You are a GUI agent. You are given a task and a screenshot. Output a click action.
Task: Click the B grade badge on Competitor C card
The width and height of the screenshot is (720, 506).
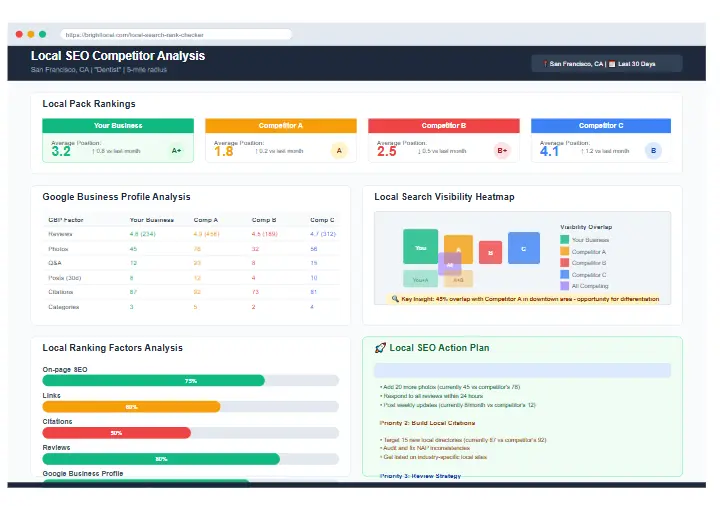tap(653, 151)
